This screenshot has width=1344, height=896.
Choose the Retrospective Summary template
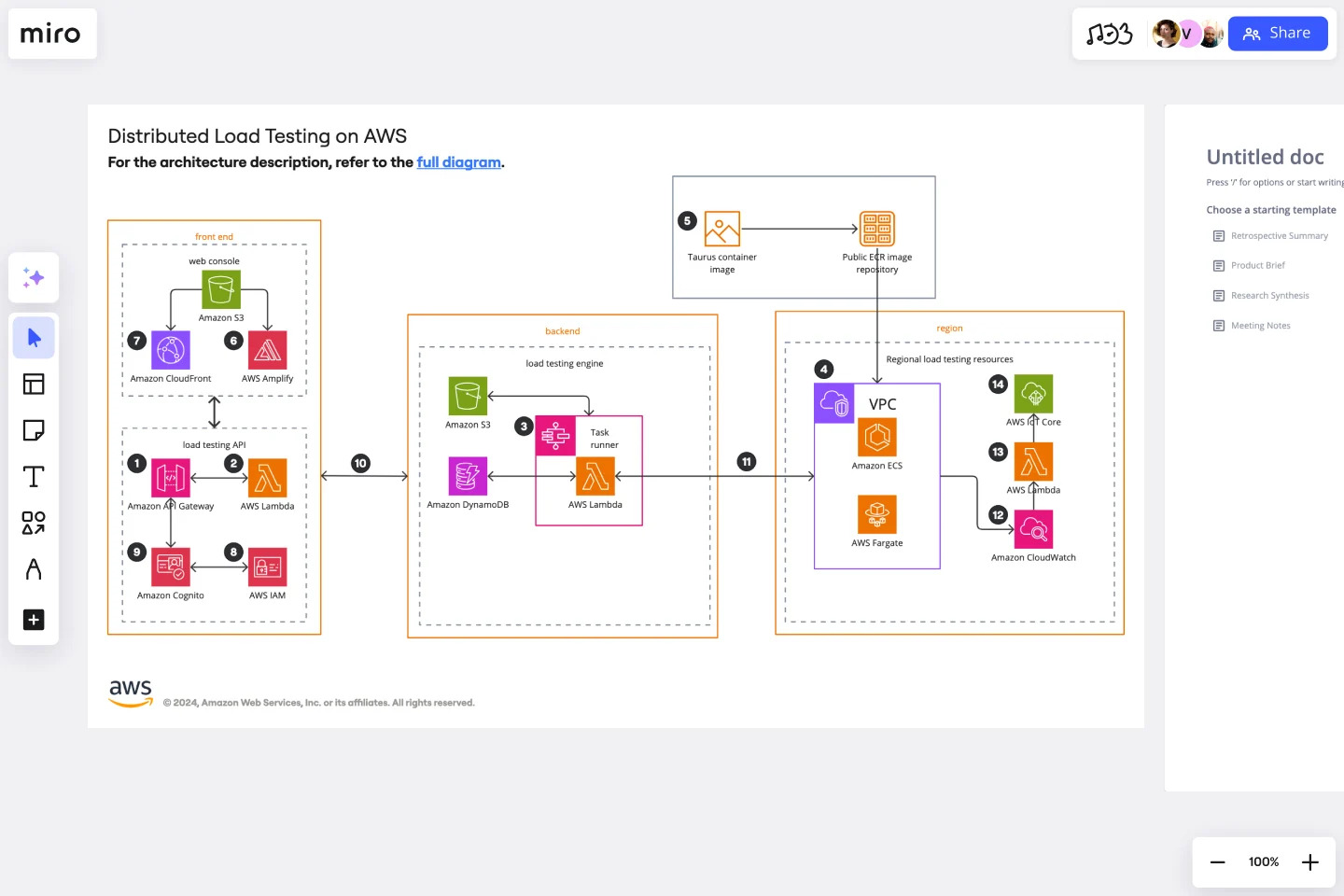pos(1280,235)
